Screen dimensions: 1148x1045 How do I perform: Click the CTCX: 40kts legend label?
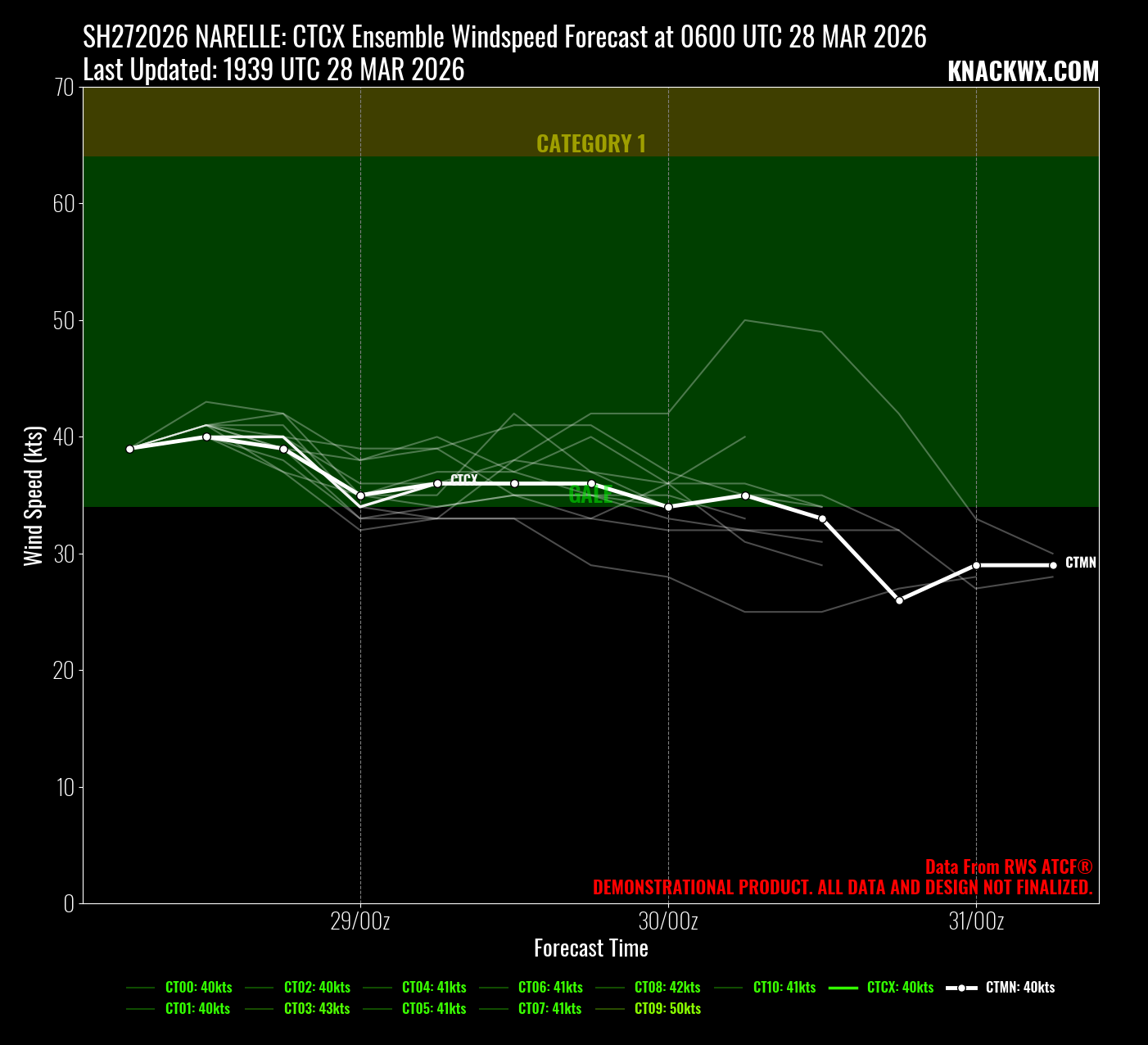click(x=900, y=987)
